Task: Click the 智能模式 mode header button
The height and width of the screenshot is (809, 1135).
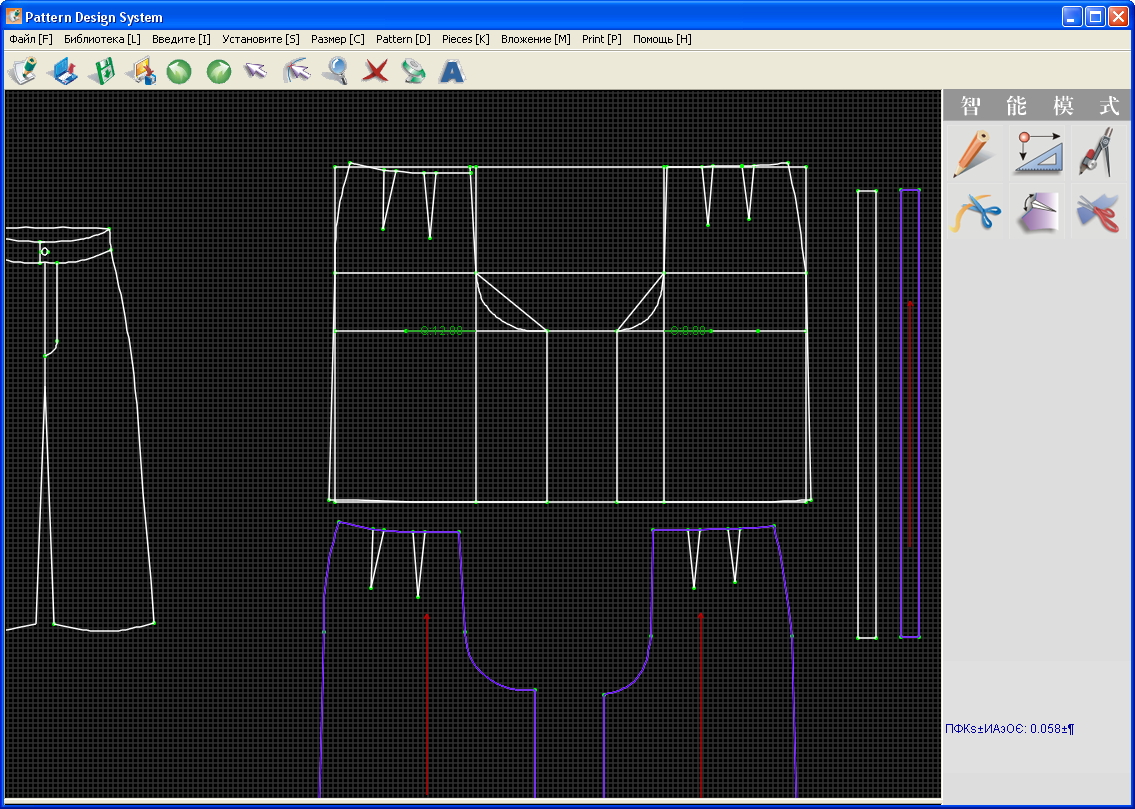Action: click(x=1037, y=106)
